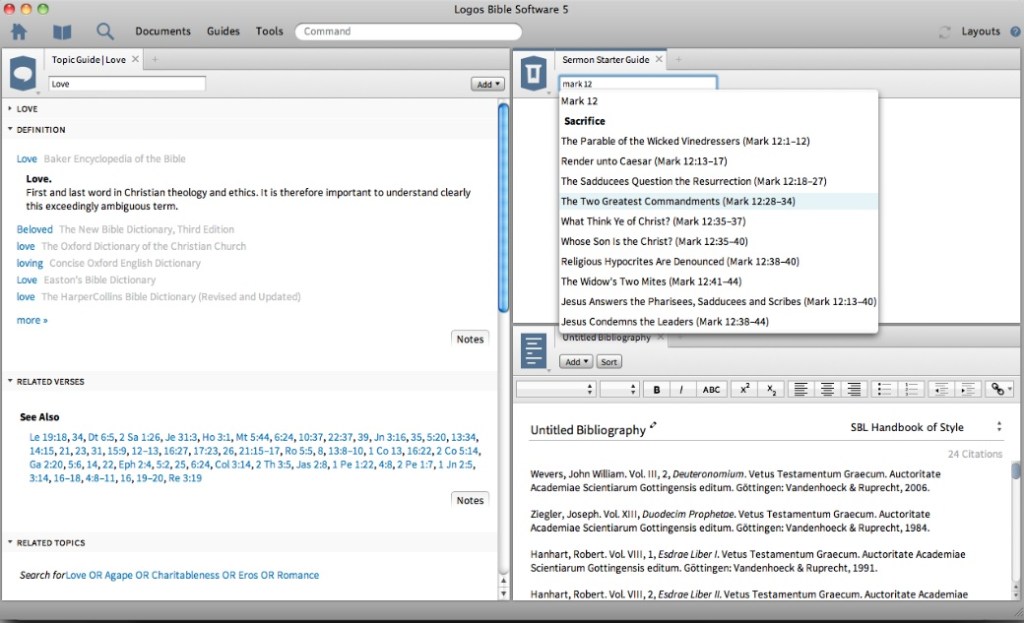Collapse the Definition section

(10, 130)
